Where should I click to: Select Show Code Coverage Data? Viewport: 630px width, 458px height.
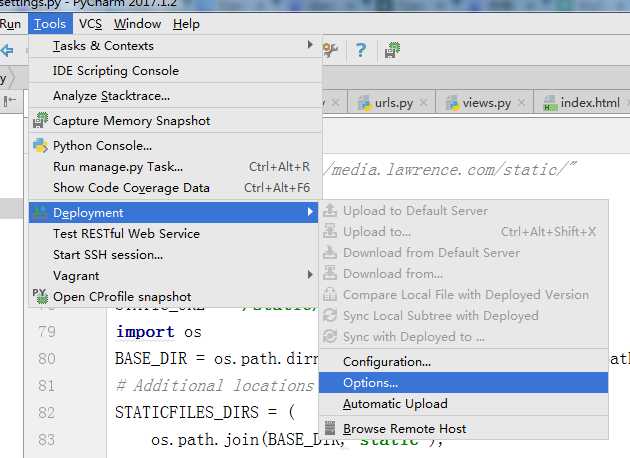pos(175,188)
